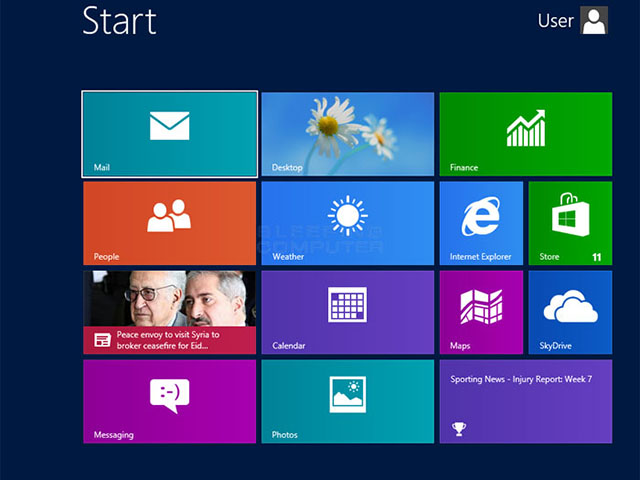640x480 pixels.
Task: Open the Desktop tile with daisies
Action: pyautogui.click(x=347, y=134)
